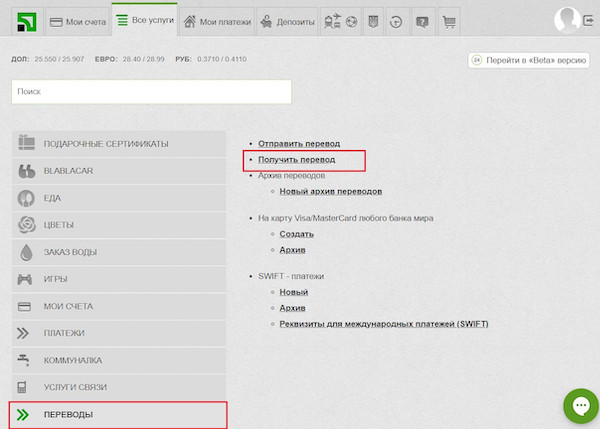Click Перейти в «Beta» версию button

[x=528, y=60]
